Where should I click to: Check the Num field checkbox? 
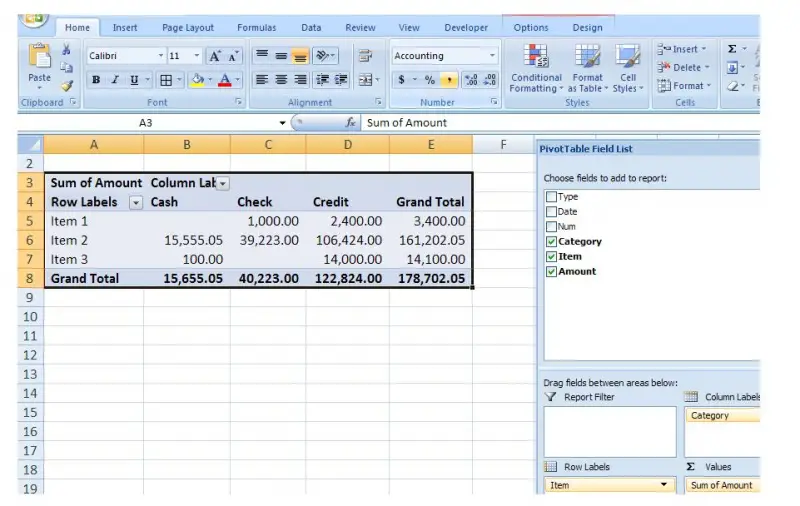tap(551, 226)
